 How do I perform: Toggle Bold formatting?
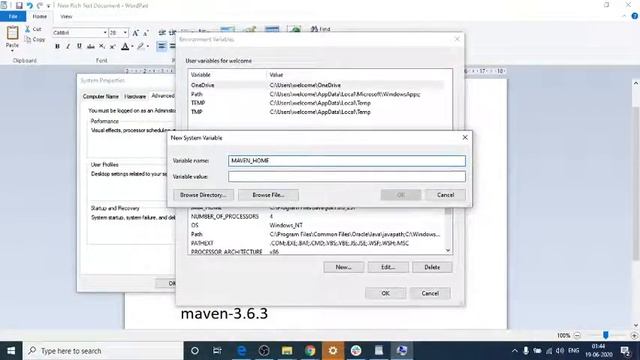point(57,47)
